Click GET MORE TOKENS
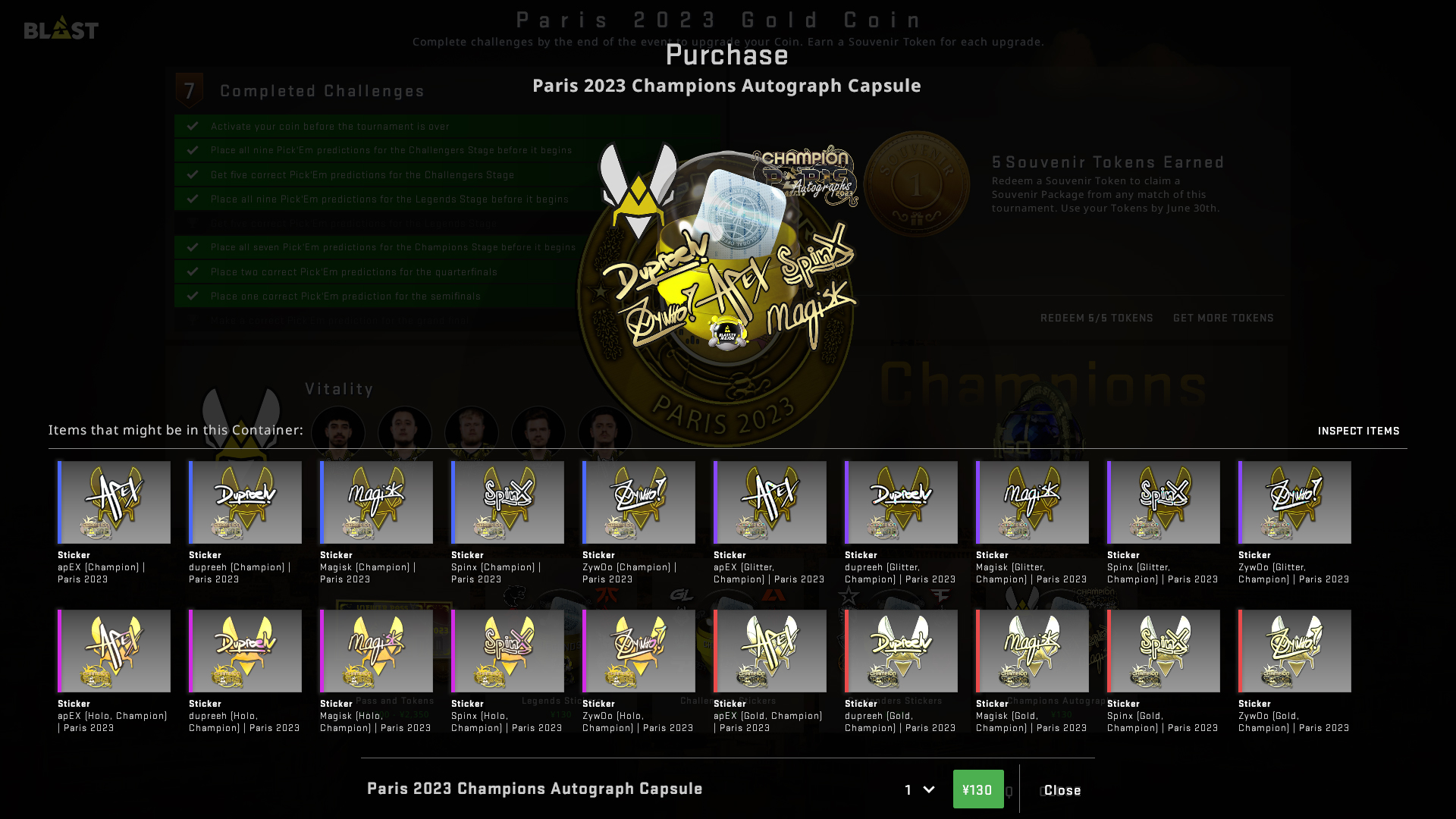 (1223, 318)
